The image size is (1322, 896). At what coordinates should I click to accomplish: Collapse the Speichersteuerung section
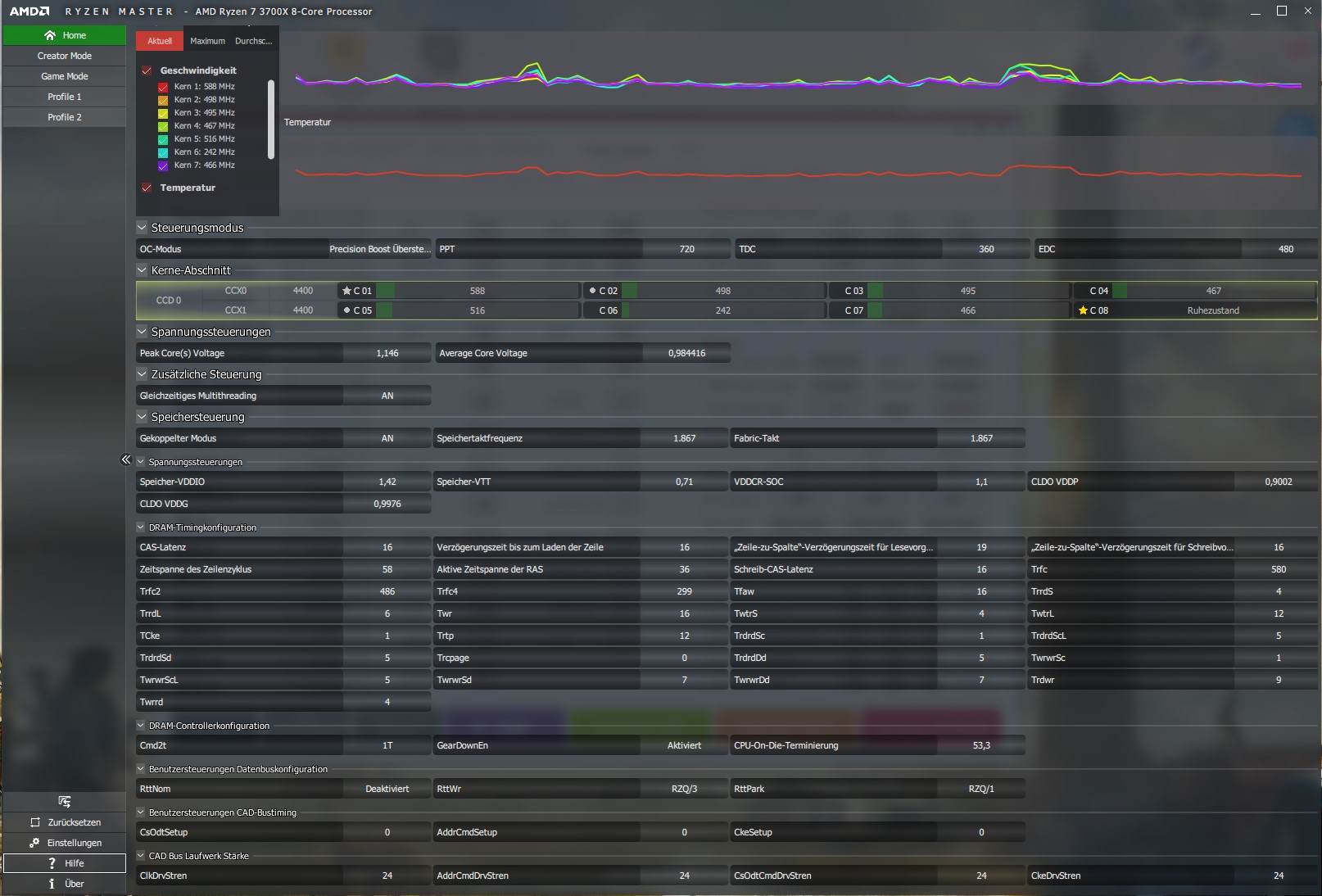(142, 417)
